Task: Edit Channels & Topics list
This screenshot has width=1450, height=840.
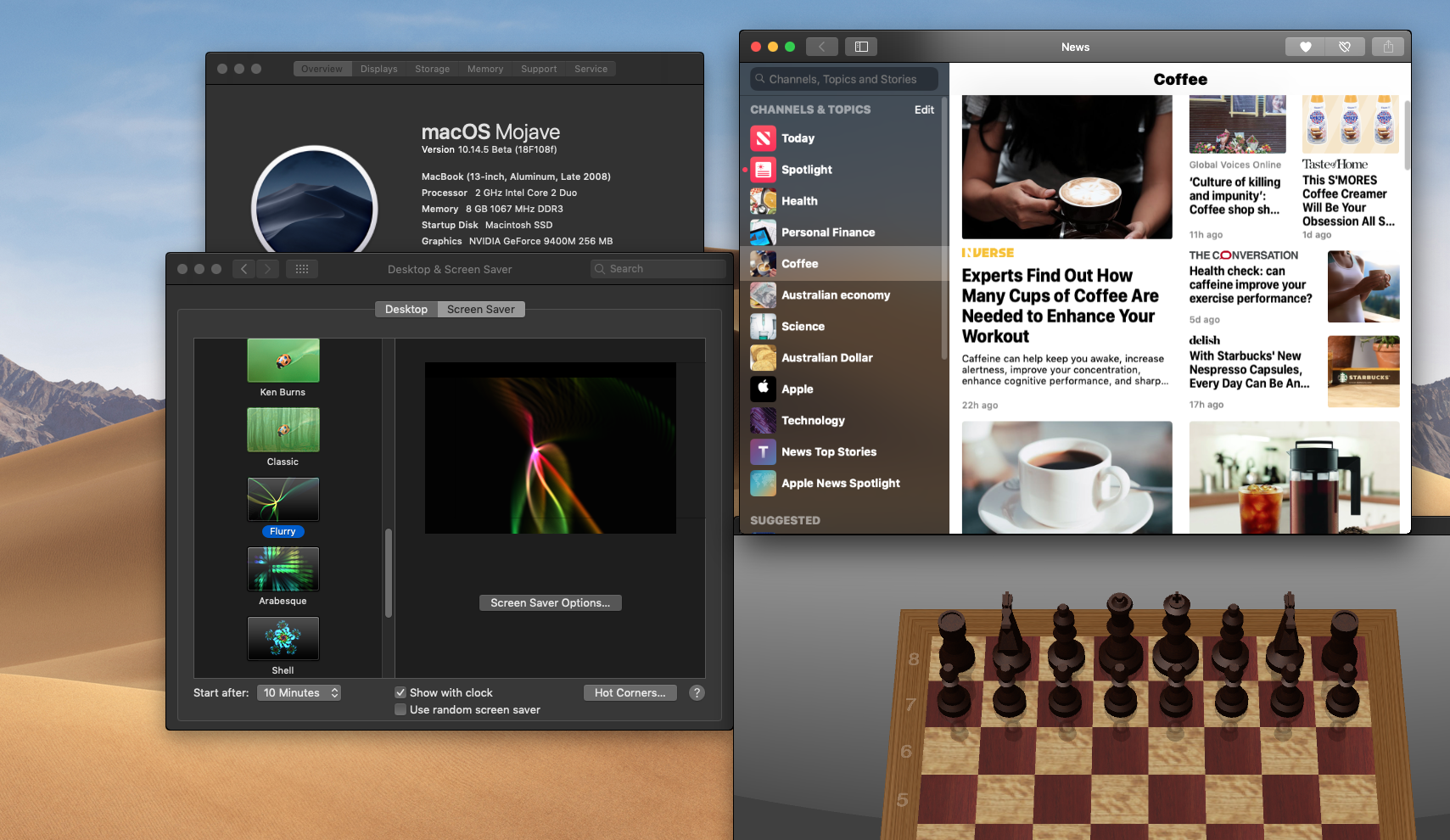Action: (924, 110)
